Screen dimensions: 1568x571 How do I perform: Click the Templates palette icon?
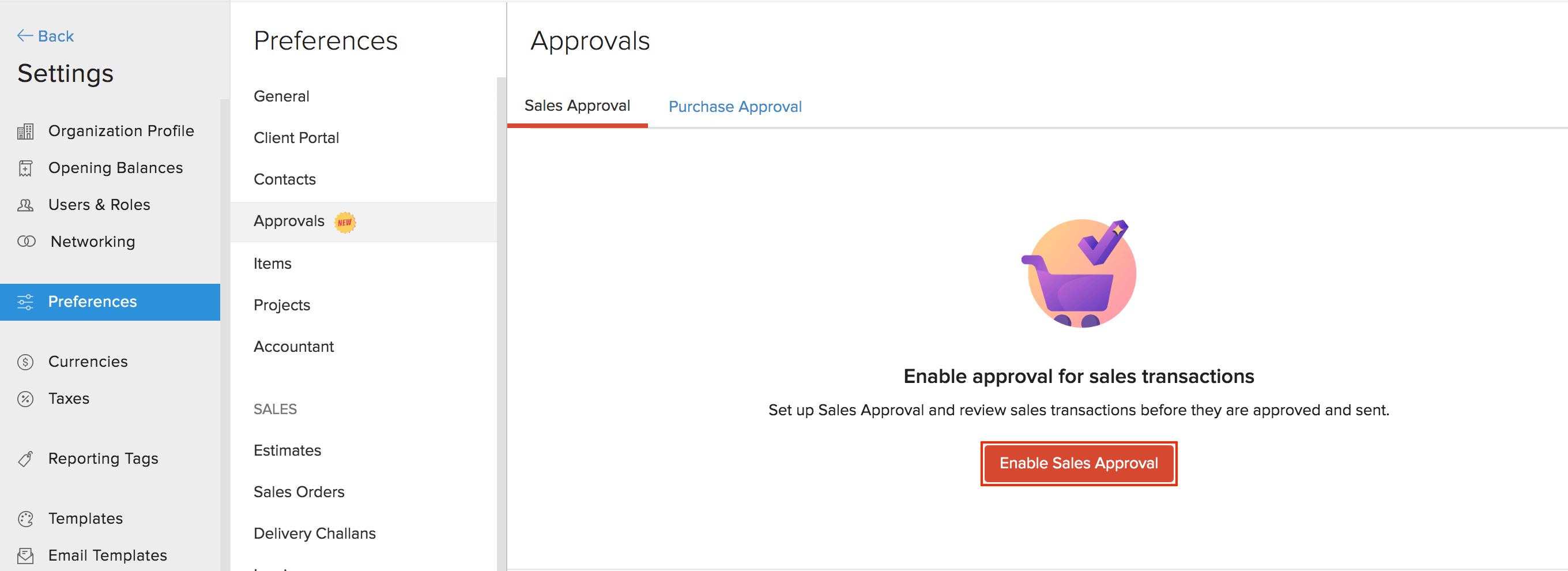[25, 519]
